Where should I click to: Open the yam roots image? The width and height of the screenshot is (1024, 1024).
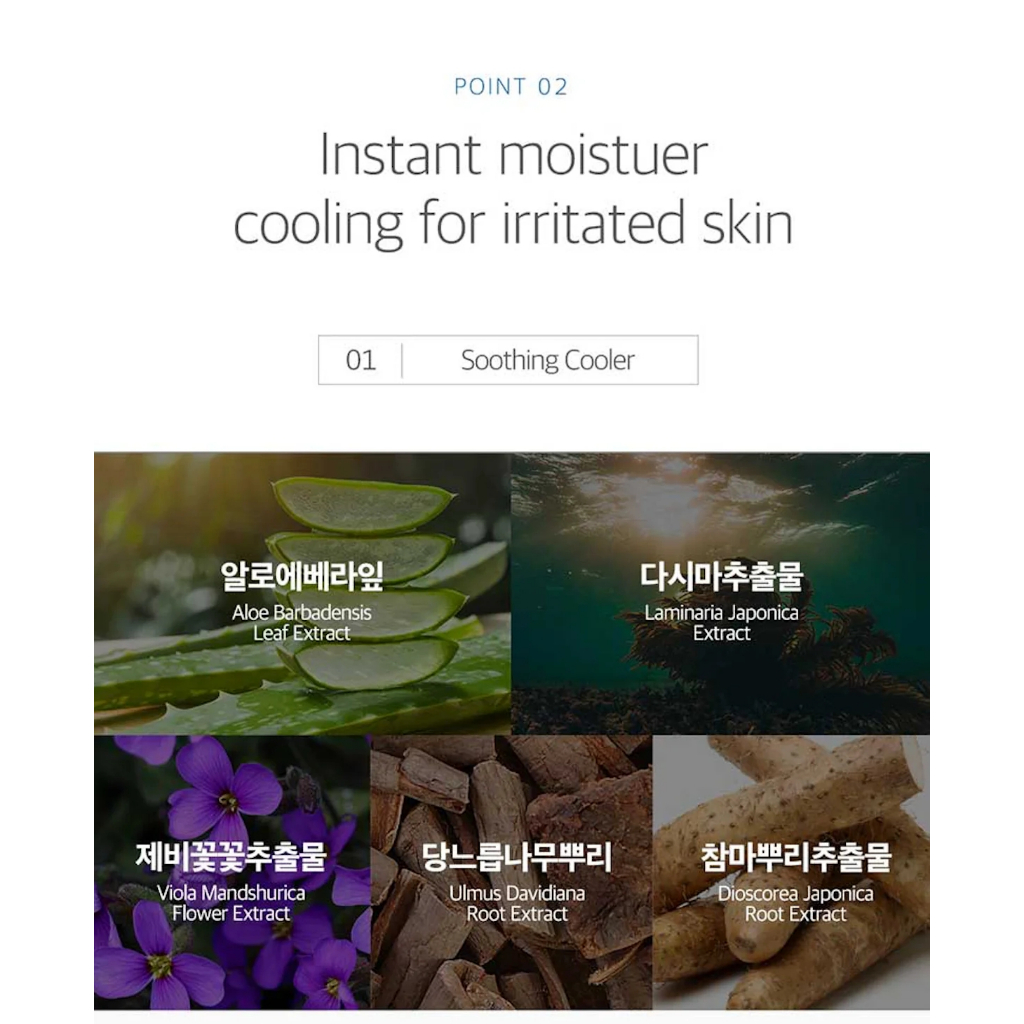click(x=791, y=872)
